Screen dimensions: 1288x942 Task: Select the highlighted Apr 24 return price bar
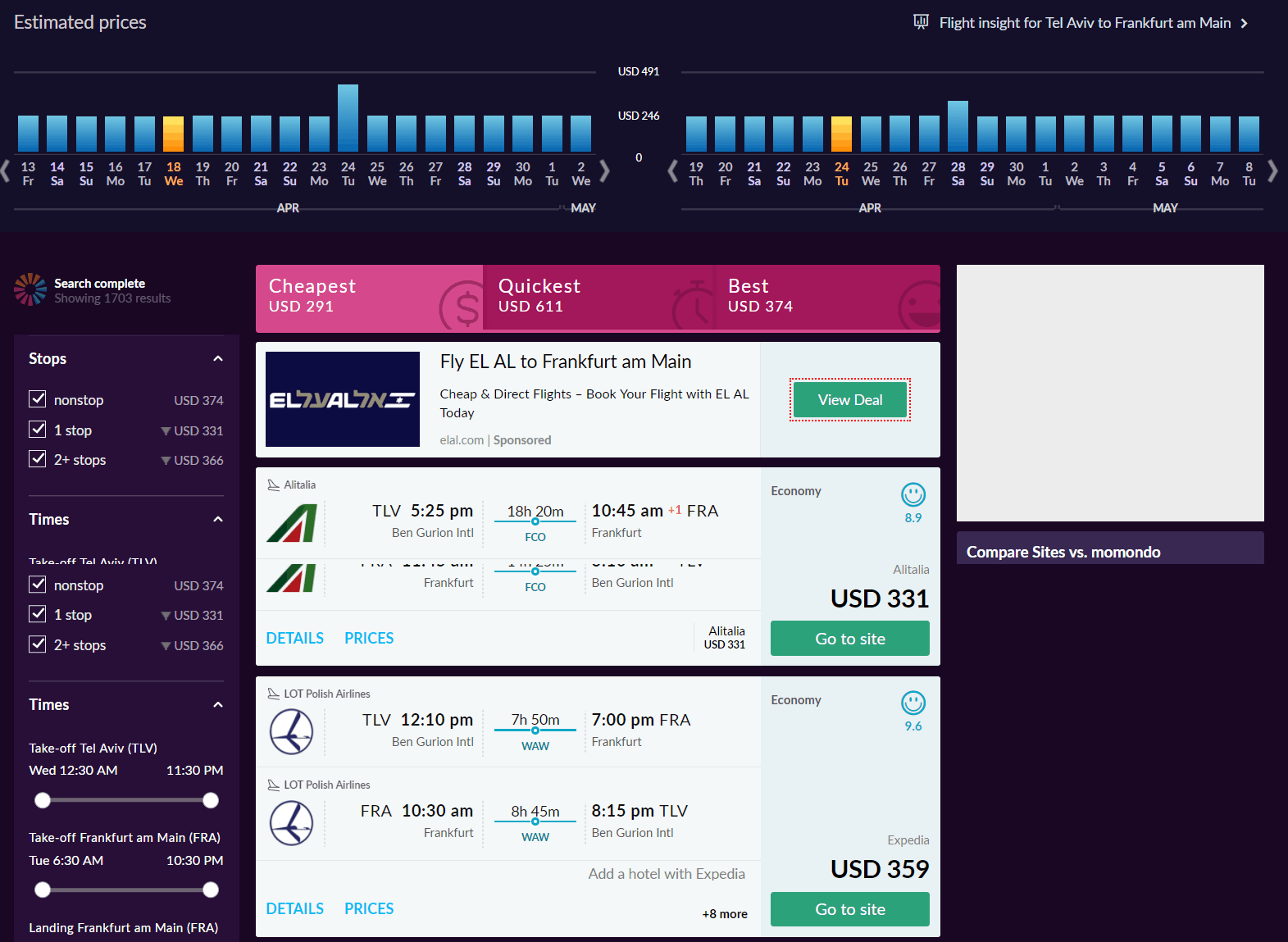tap(842, 134)
